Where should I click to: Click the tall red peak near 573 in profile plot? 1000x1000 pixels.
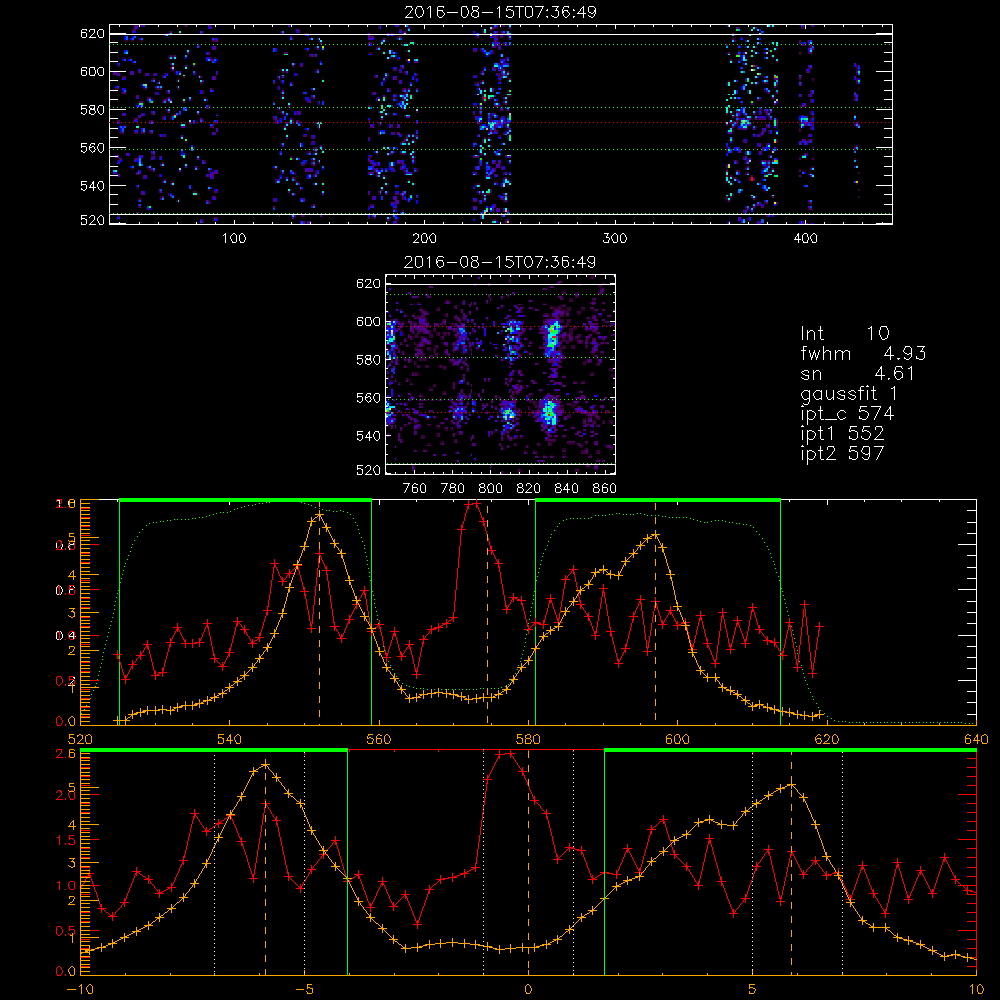[x=472, y=504]
